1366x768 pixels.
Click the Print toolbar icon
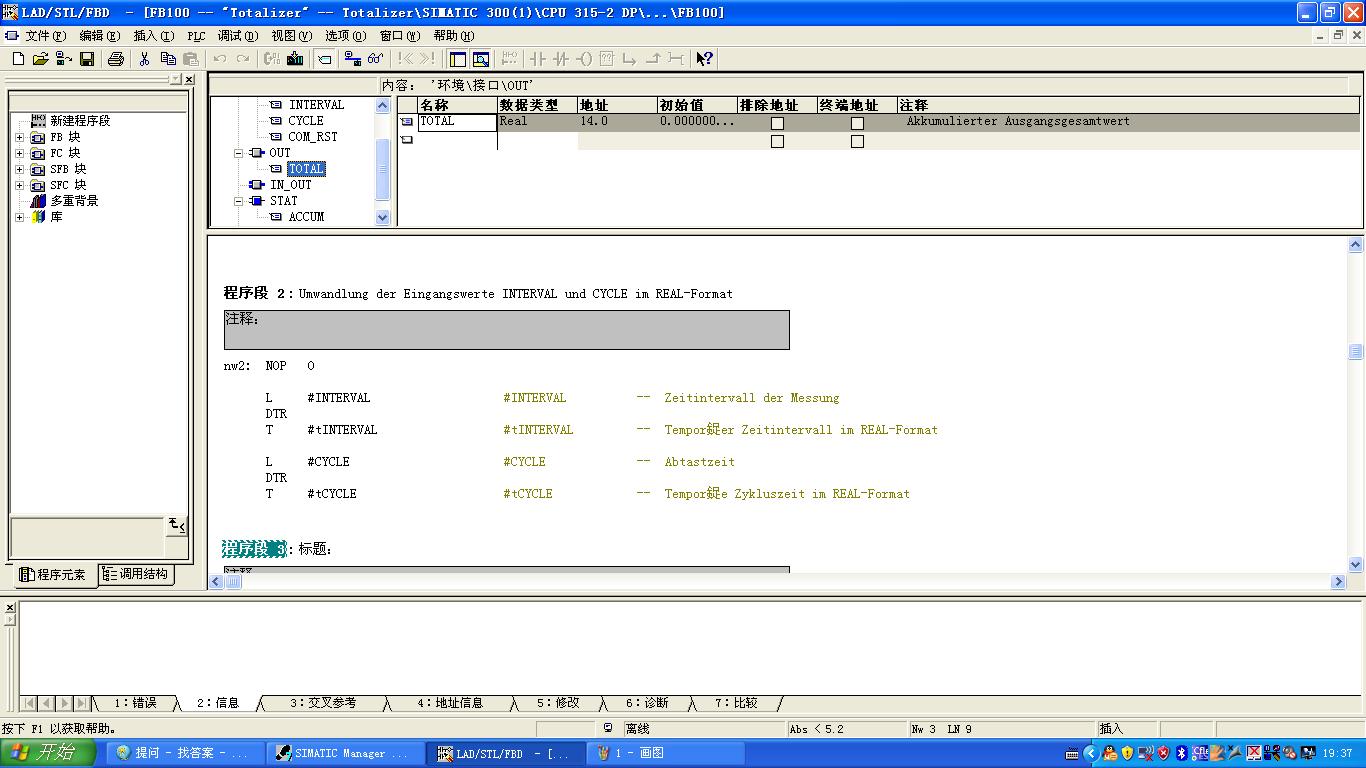(115, 59)
